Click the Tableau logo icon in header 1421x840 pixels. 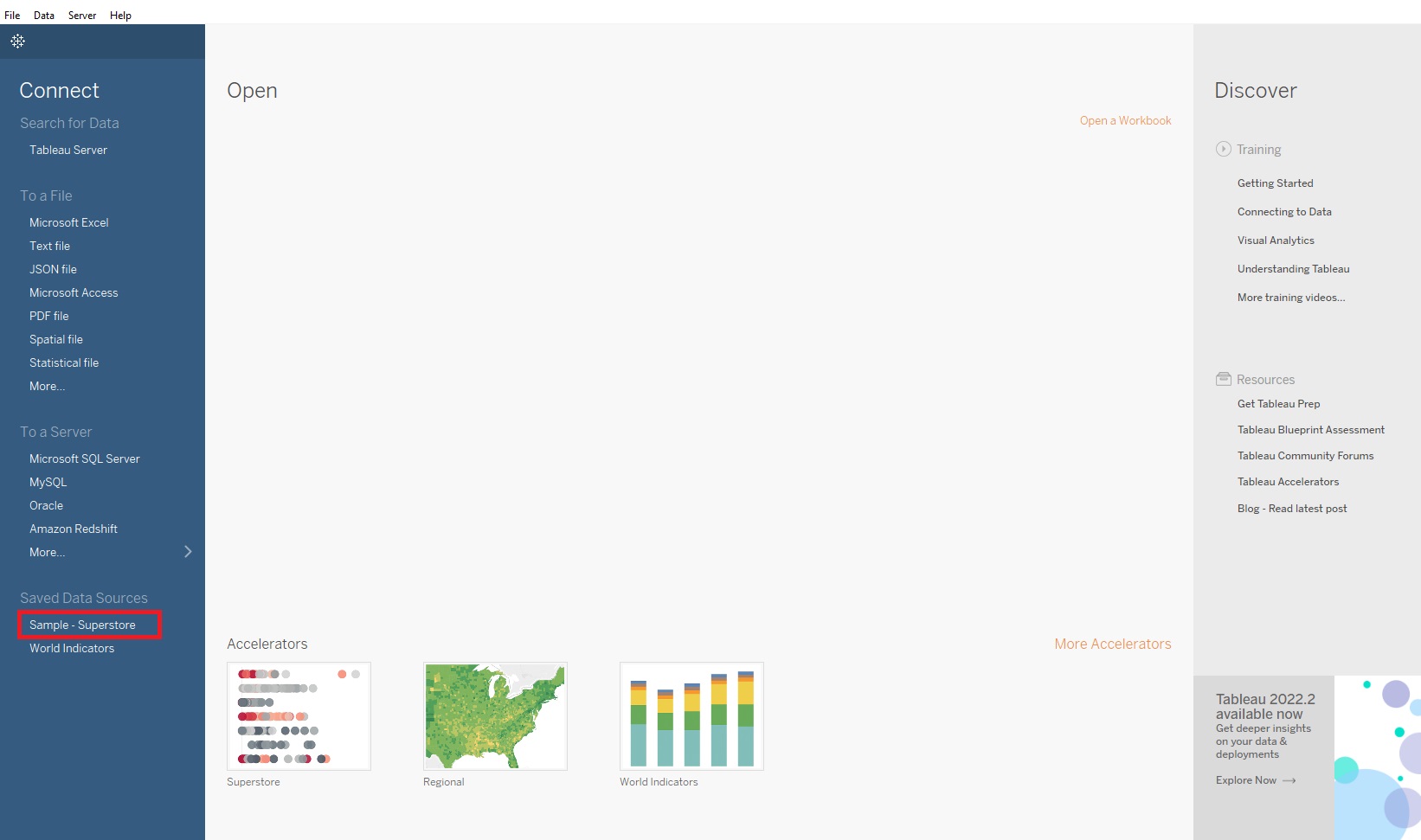17,42
